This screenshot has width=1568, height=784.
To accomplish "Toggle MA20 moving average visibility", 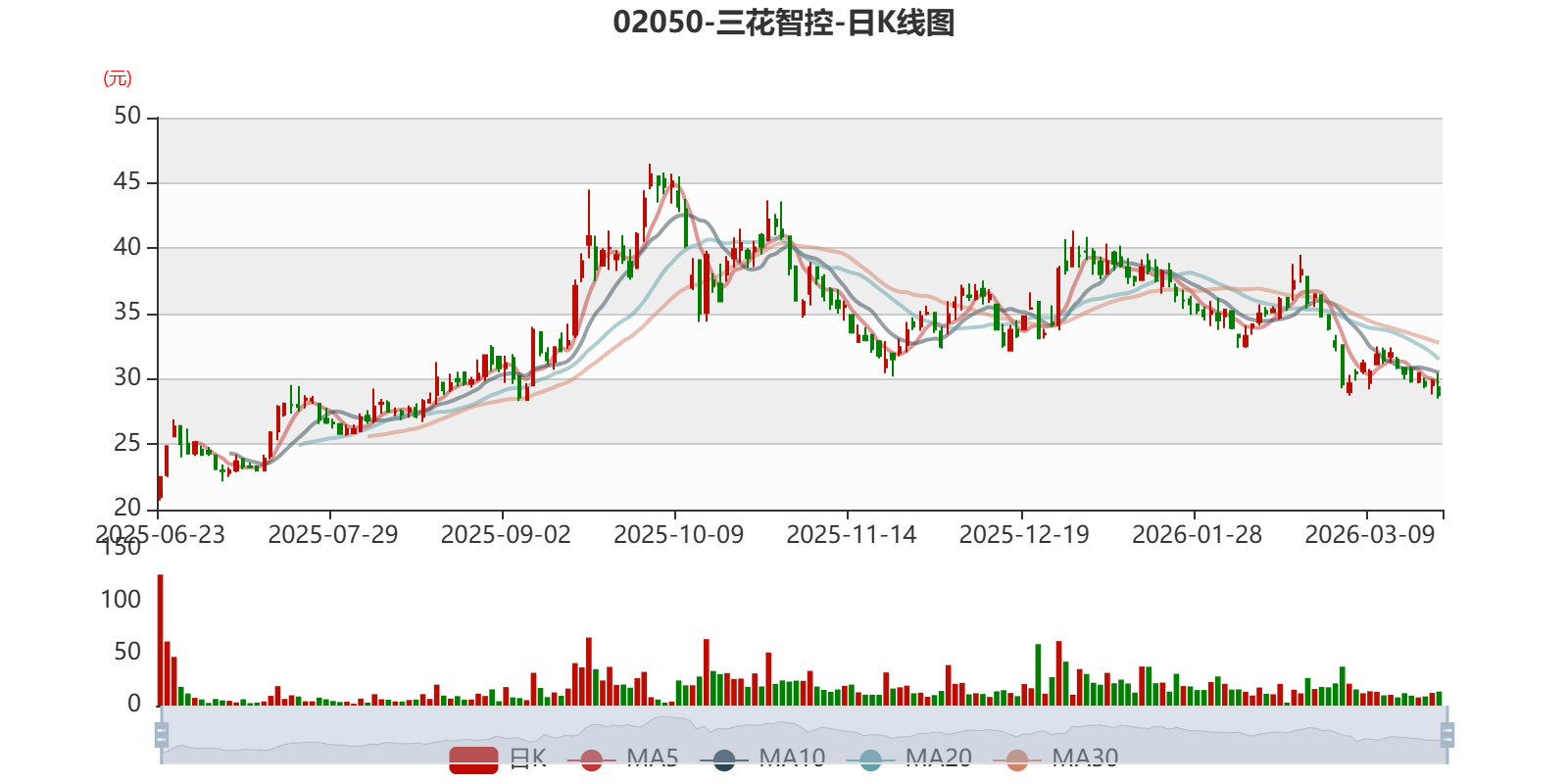I will click(x=909, y=759).
